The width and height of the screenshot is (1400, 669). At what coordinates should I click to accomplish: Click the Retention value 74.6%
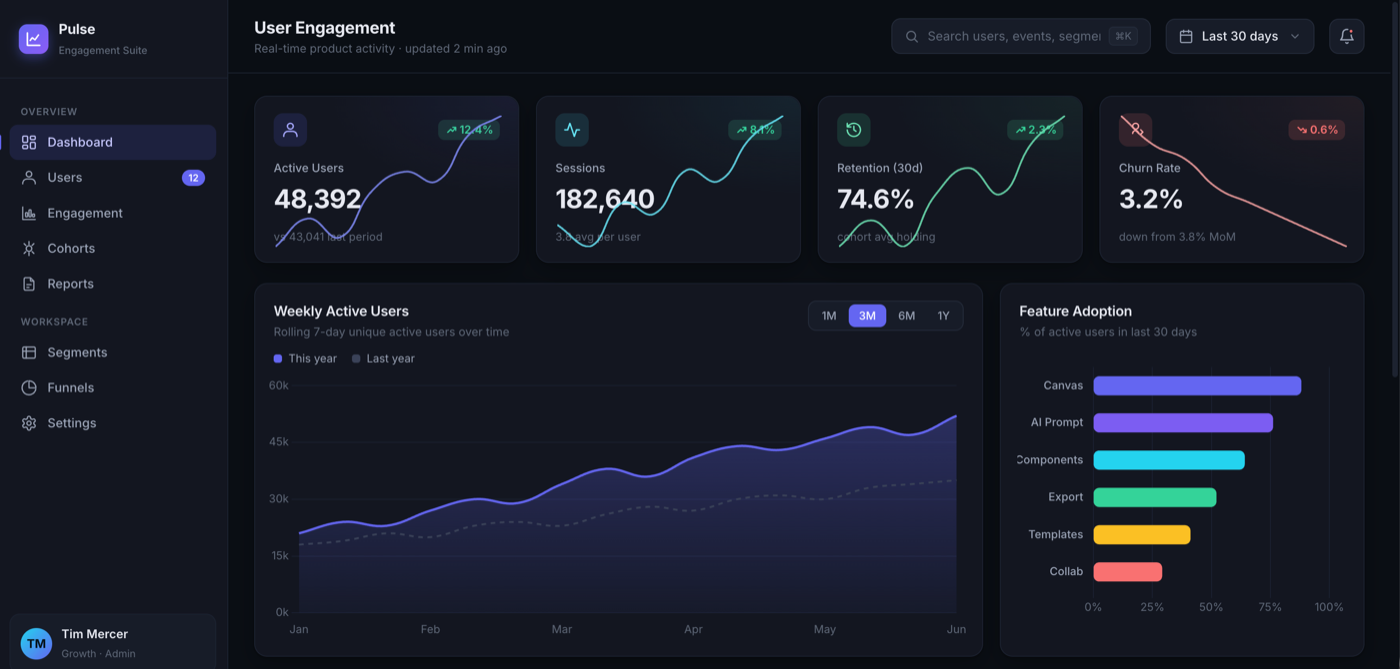[875, 199]
